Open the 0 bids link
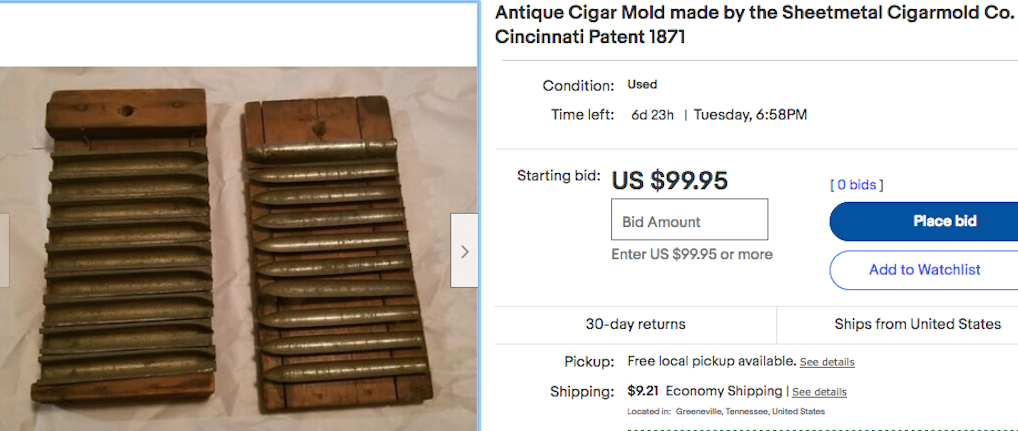This screenshot has width=1018, height=431. [x=857, y=185]
